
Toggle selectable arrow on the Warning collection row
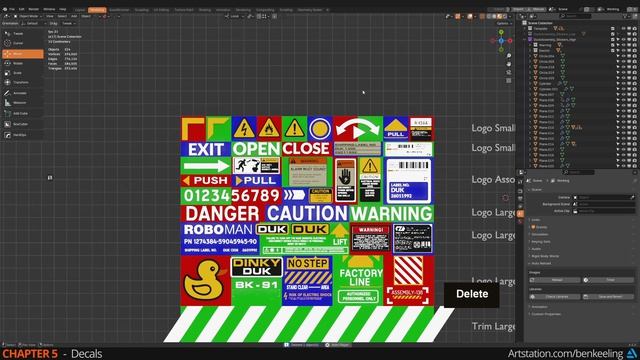click(x=618, y=45)
